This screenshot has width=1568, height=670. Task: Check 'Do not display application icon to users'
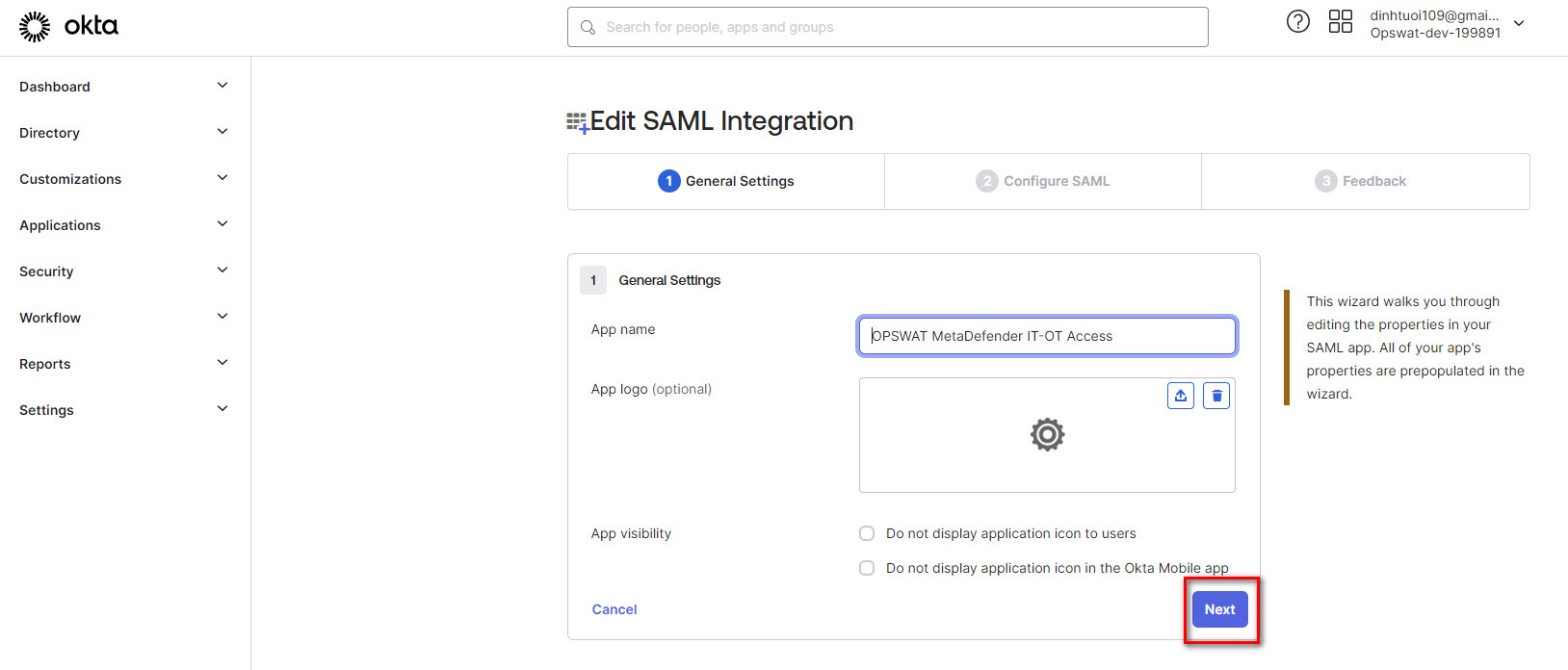click(x=867, y=533)
